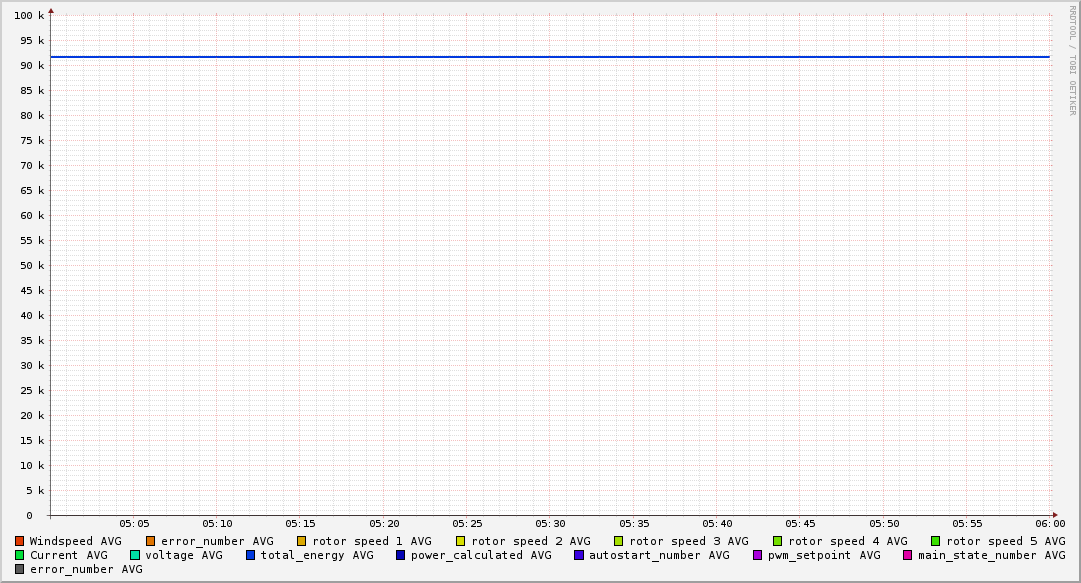
Task: Click the 05:30 time axis label
Action: (550, 524)
